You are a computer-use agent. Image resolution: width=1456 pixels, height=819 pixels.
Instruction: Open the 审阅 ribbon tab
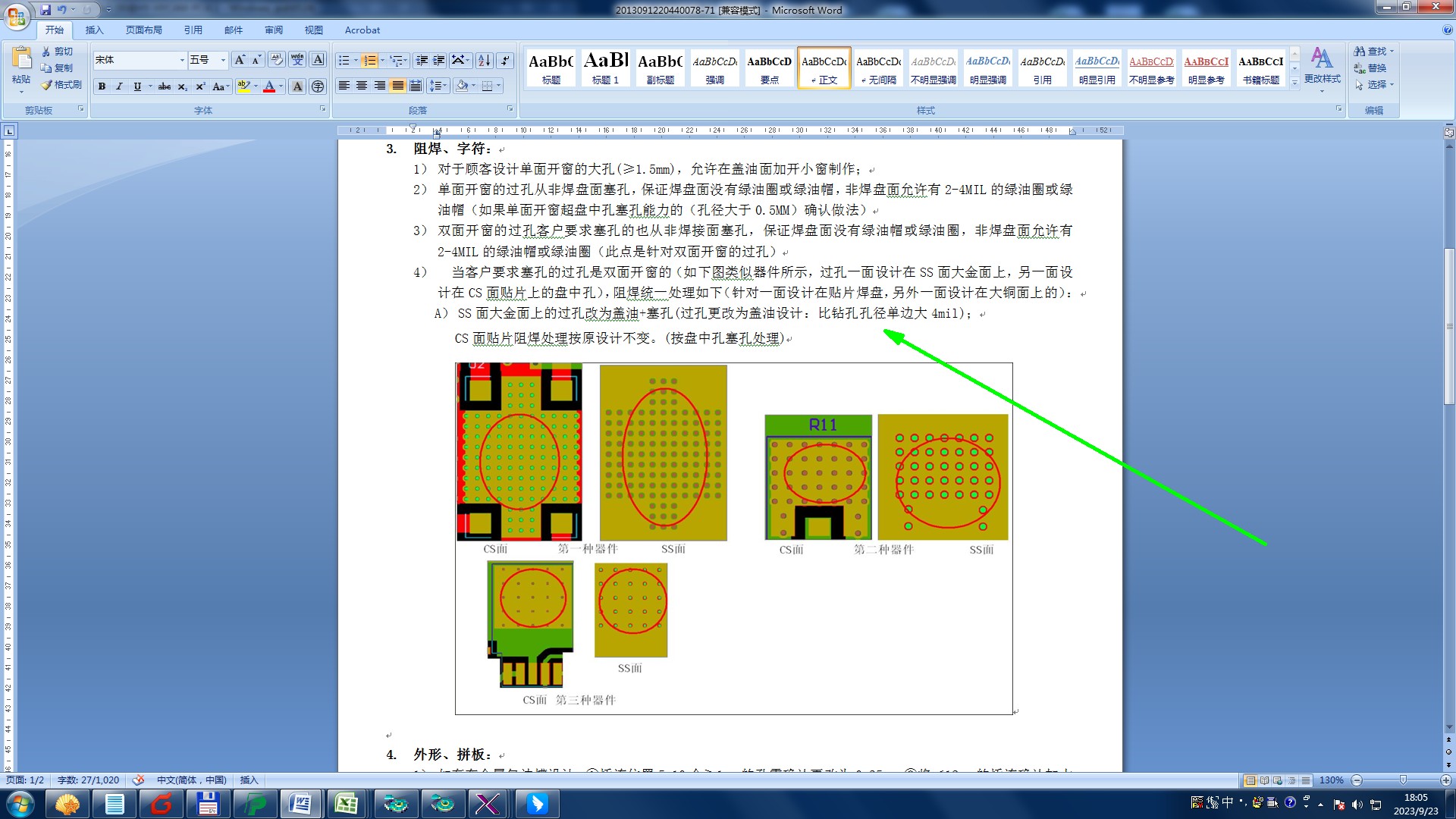[x=273, y=30]
